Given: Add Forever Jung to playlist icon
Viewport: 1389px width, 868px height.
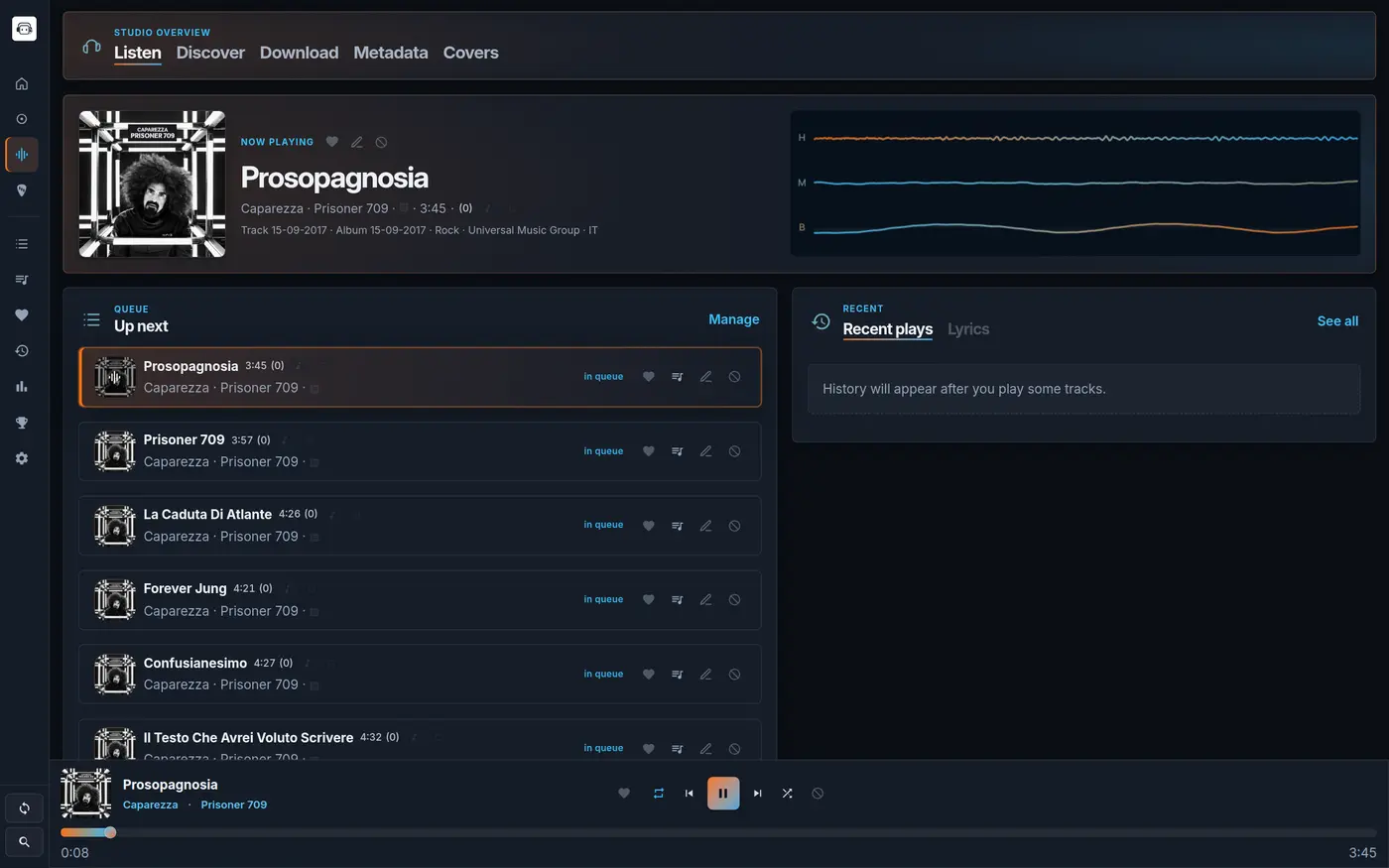Looking at the screenshot, I should click(x=678, y=600).
